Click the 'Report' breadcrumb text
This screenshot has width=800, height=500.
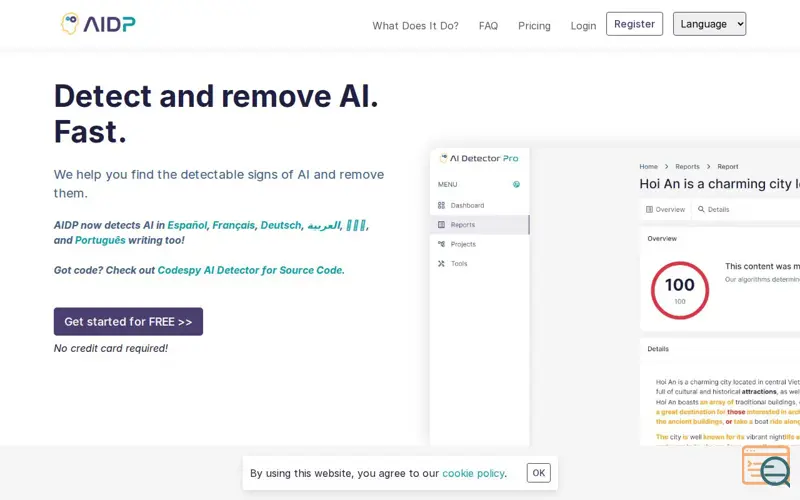coord(728,166)
